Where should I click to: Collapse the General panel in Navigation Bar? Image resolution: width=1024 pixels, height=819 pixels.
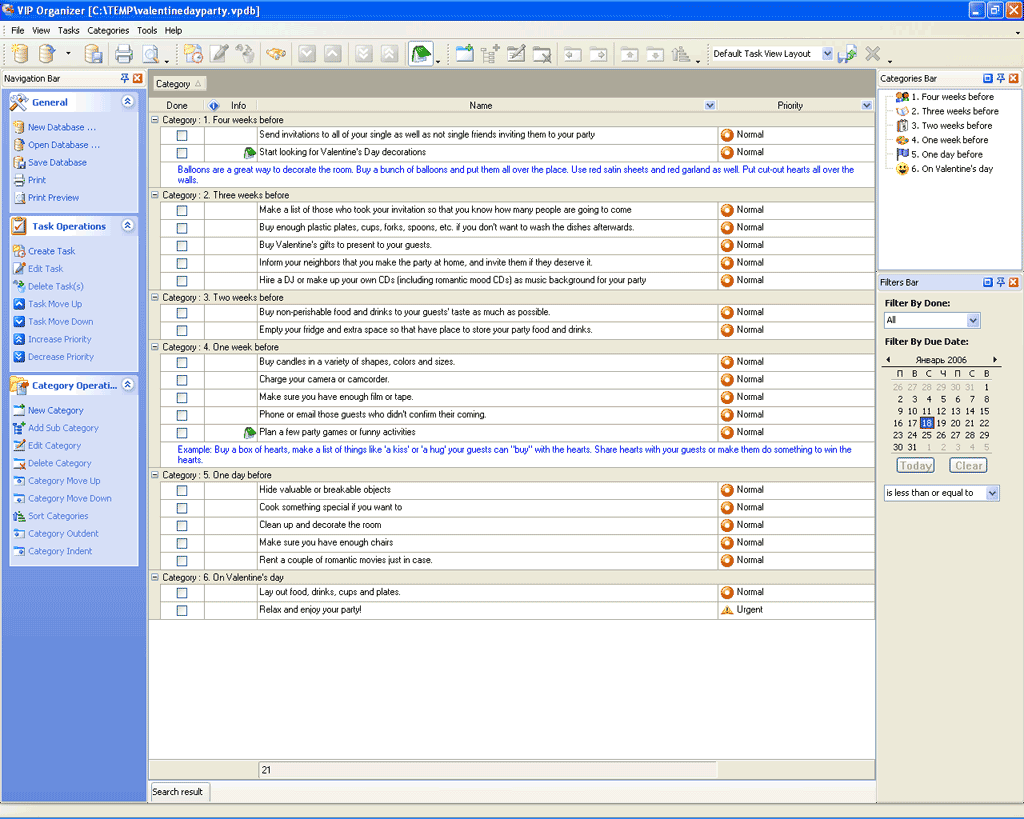(127, 102)
